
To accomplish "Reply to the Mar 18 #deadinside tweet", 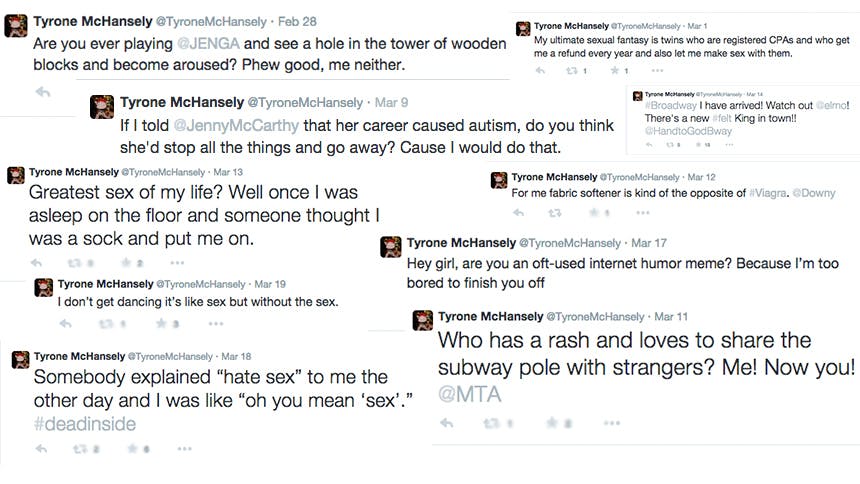I will click(42, 450).
